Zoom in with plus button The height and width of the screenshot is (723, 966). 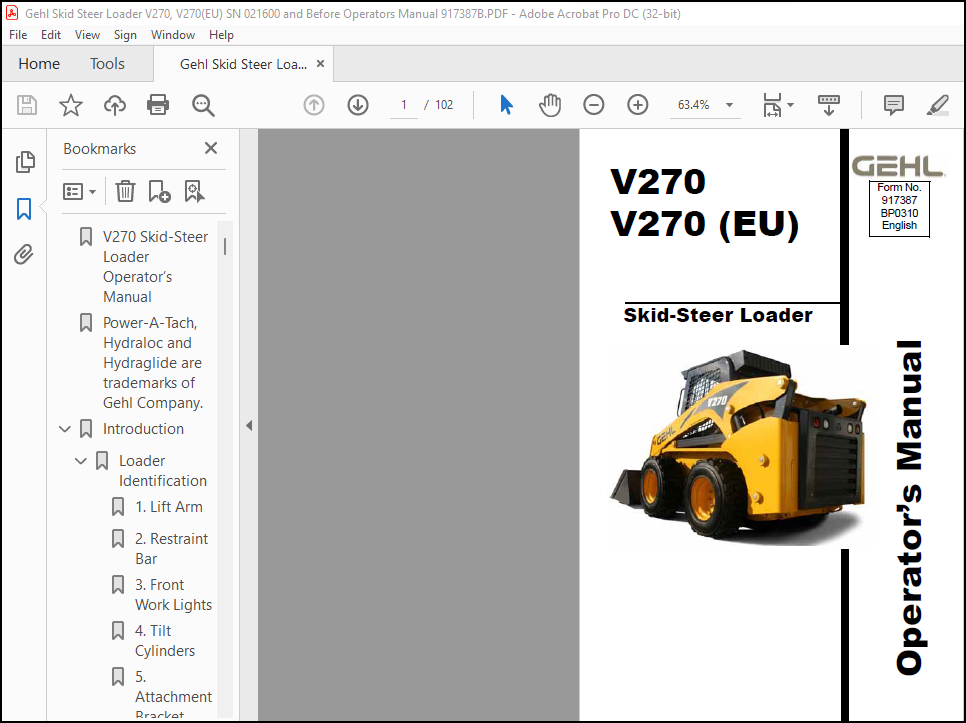click(x=638, y=105)
